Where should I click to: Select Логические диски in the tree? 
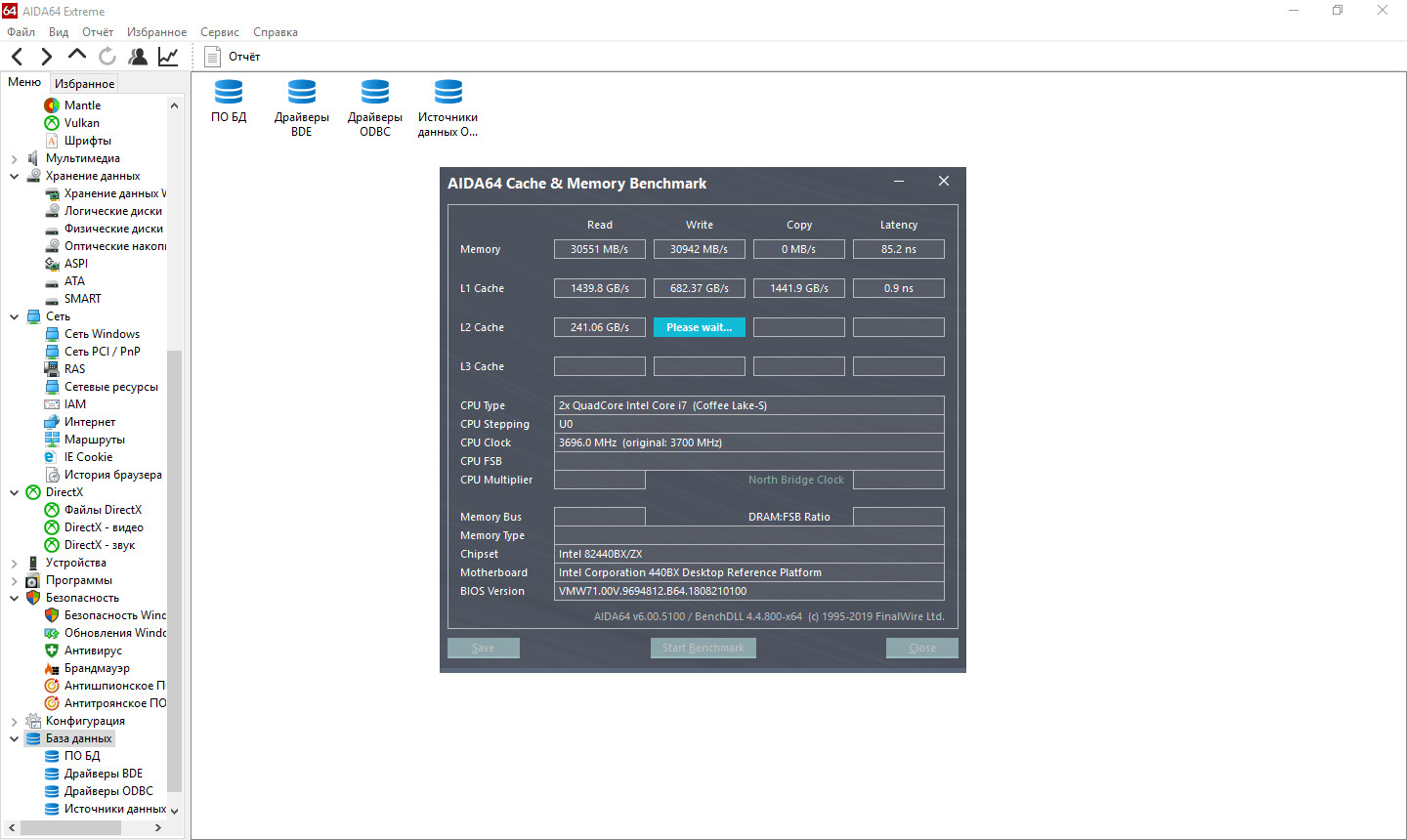112,211
